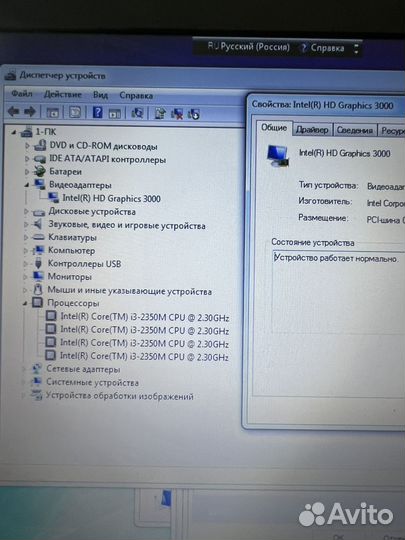Viewport: 405px width, 540px height.
Task: Click Звуковые, видео и игровые устройства label
Action: pyautogui.click(x=127, y=225)
